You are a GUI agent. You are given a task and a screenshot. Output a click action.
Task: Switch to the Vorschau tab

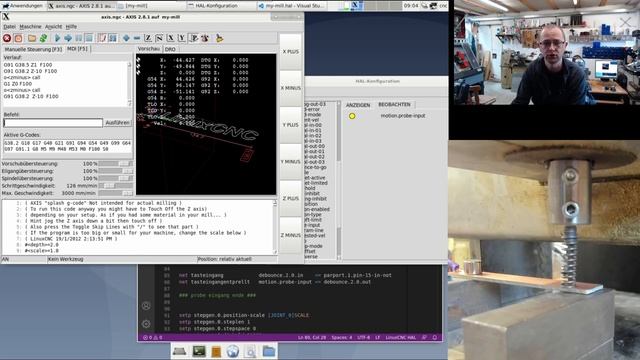tap(149, 49)
